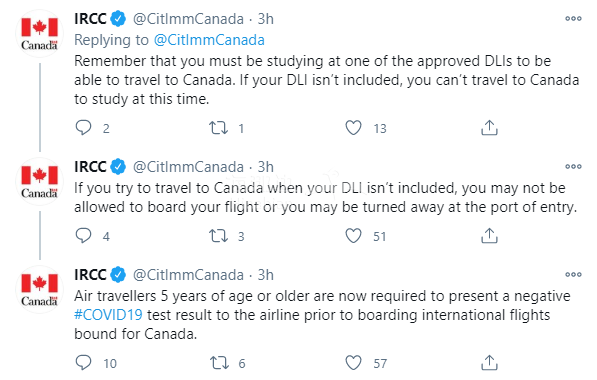Share the COVID19 test result tweet
This screenshot has width=597, height=380.
489,363
